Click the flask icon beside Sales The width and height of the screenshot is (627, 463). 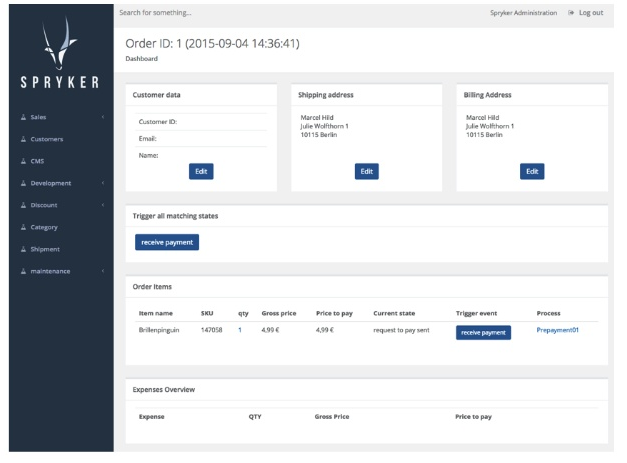pos(23,117)
